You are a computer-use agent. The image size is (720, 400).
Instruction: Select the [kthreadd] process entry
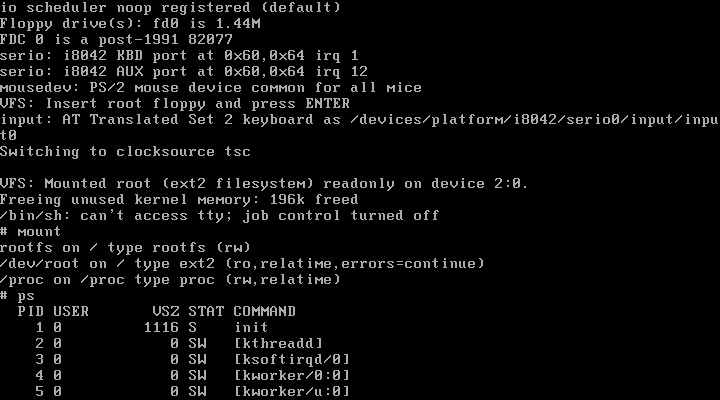(x=279, y=344)
